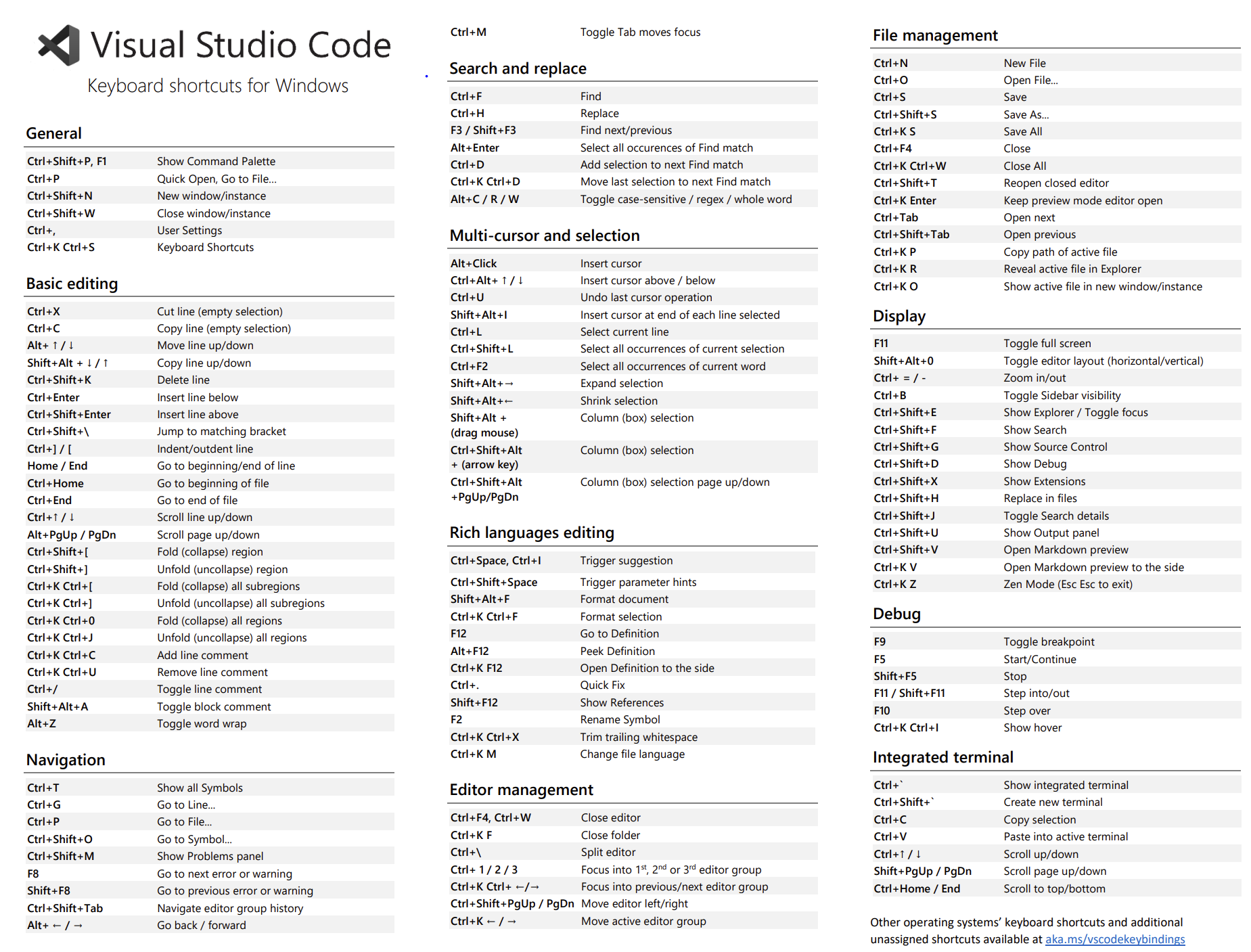Screen dimensions: 1251x952
Task: Click 'Show Command Palette' description
Action: (217, 161)
